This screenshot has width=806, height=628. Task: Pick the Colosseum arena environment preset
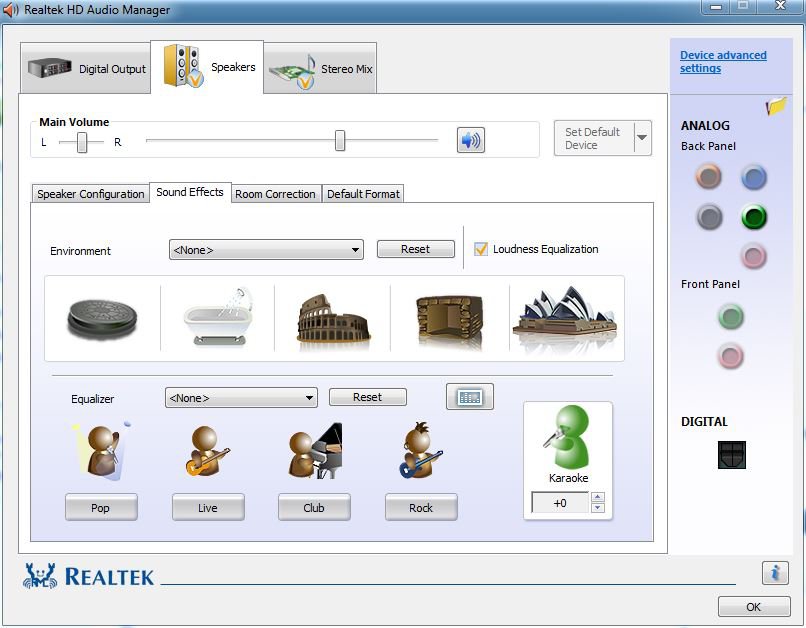333,318
